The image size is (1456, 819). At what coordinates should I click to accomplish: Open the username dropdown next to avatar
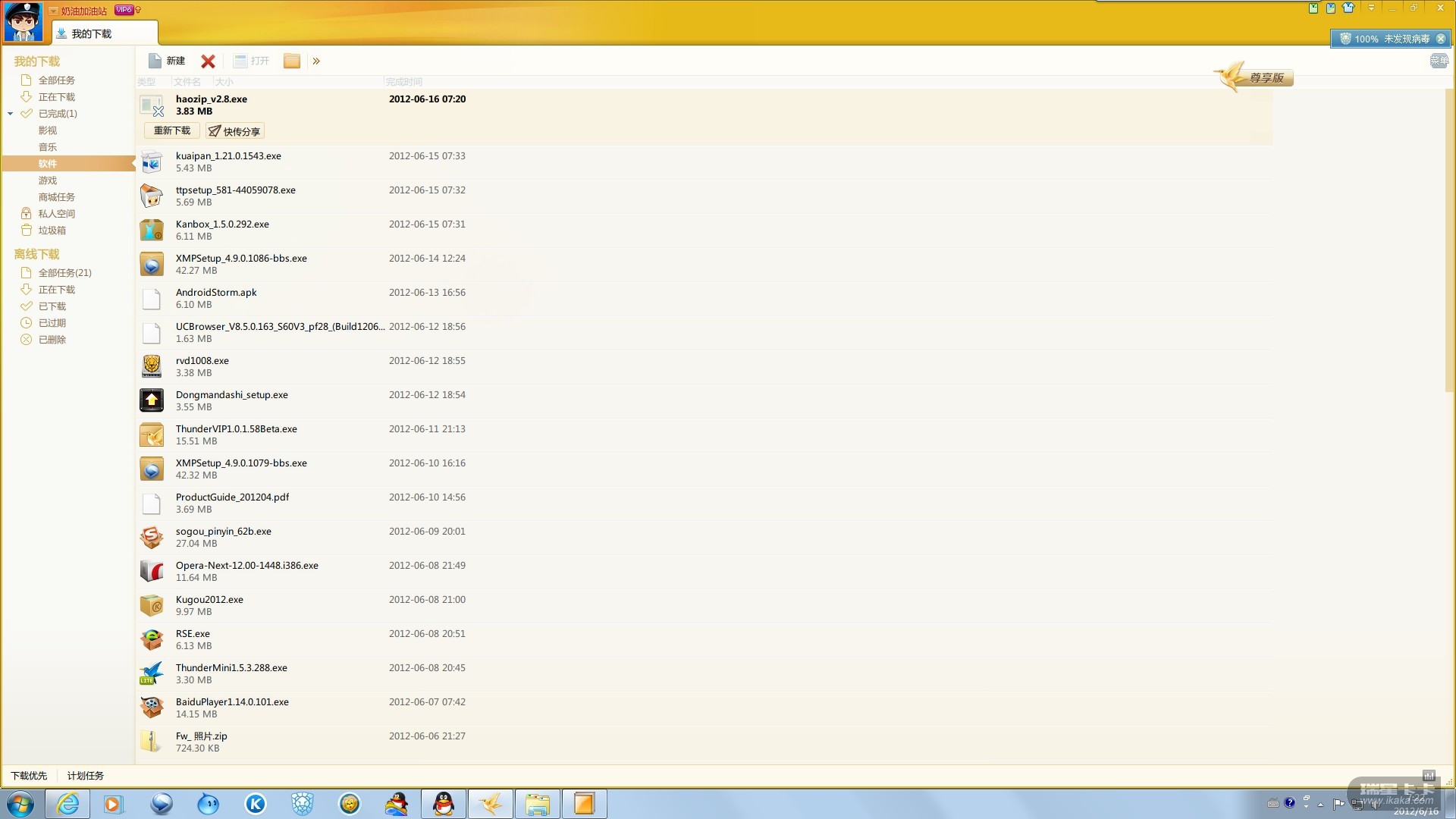[x=54, y=11]
